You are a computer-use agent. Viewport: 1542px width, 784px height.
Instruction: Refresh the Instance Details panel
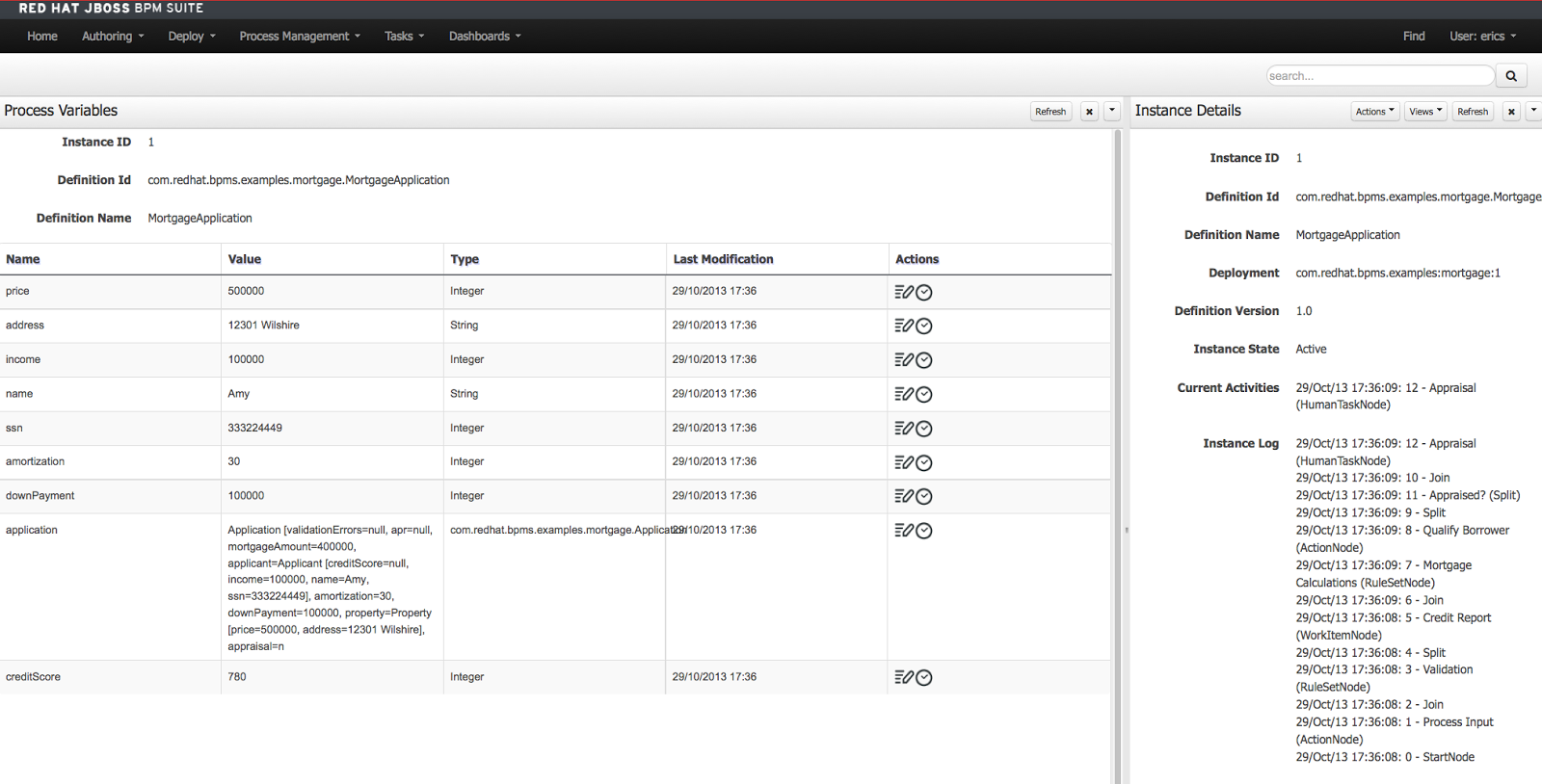pyautogui.click(x=1473, y=112)
